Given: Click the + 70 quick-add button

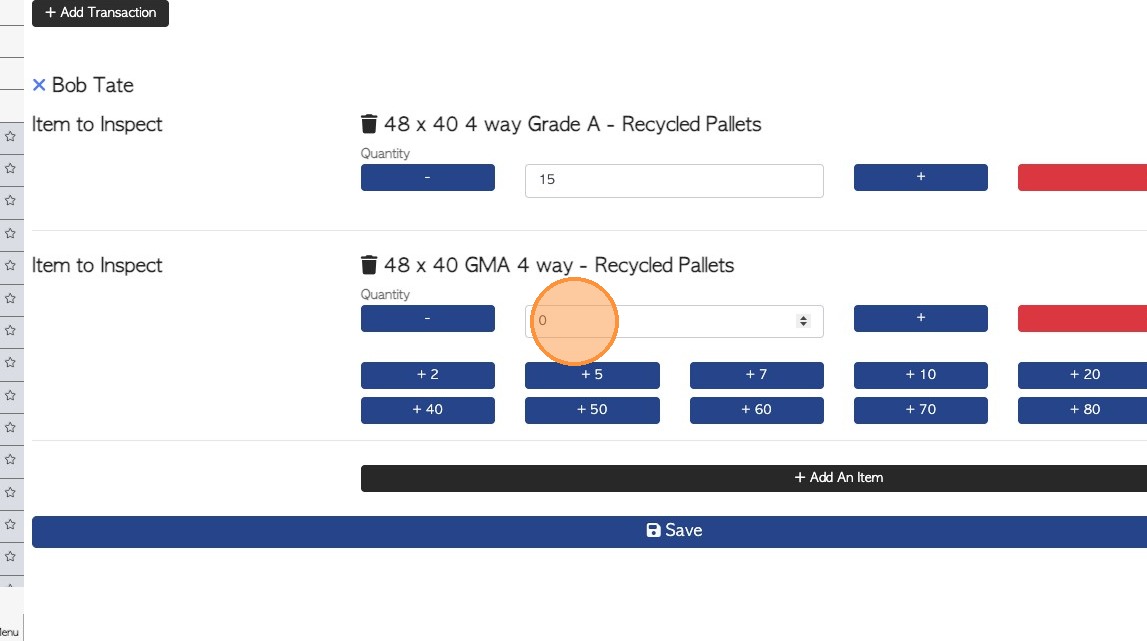Looking at the screenshot, I should pyautogui.click(x=920, y=410).
